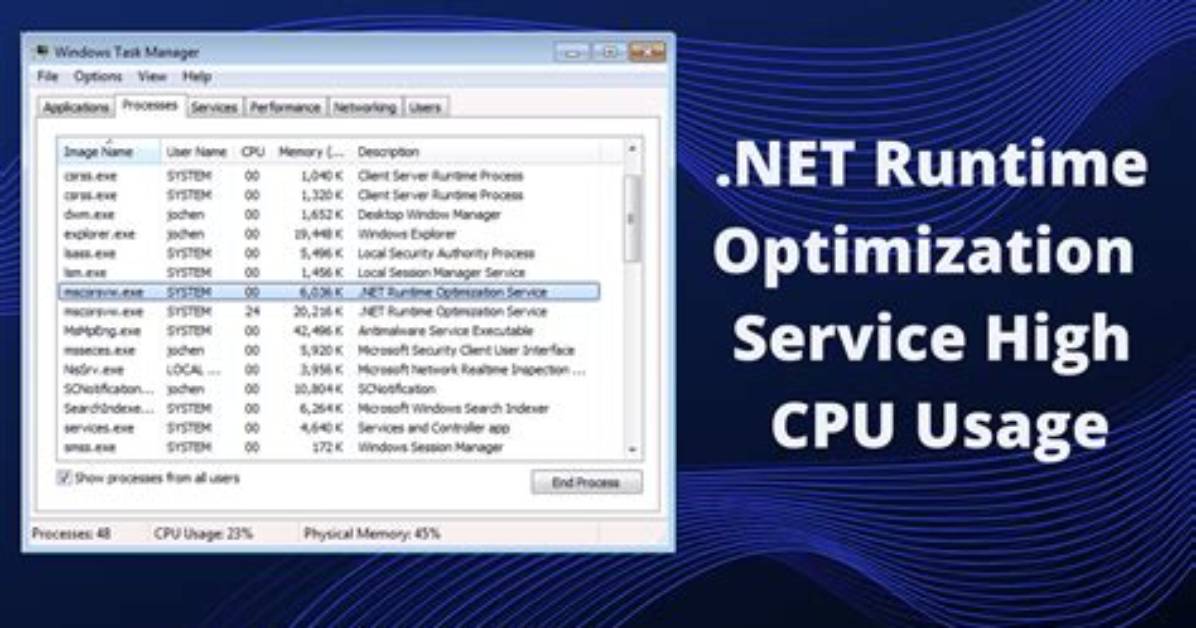Select the smss.exe process
Viewport: 1196px width, 628px height.
coord(329,447)
